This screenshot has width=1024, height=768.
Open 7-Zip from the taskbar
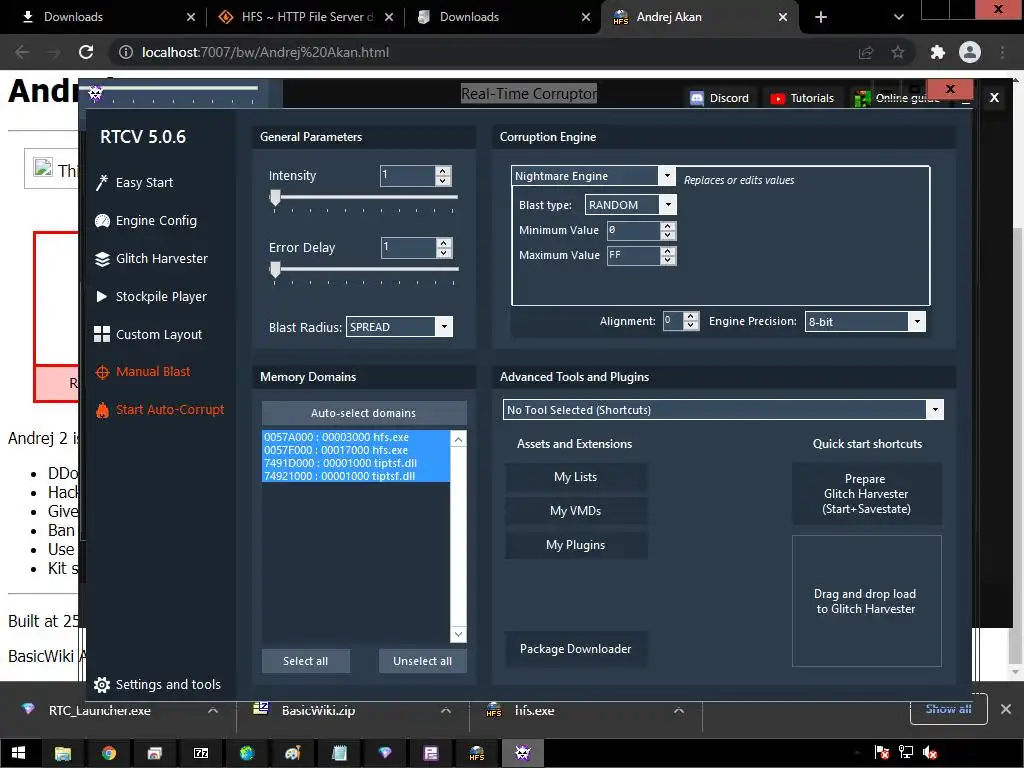tap(200, 753)
